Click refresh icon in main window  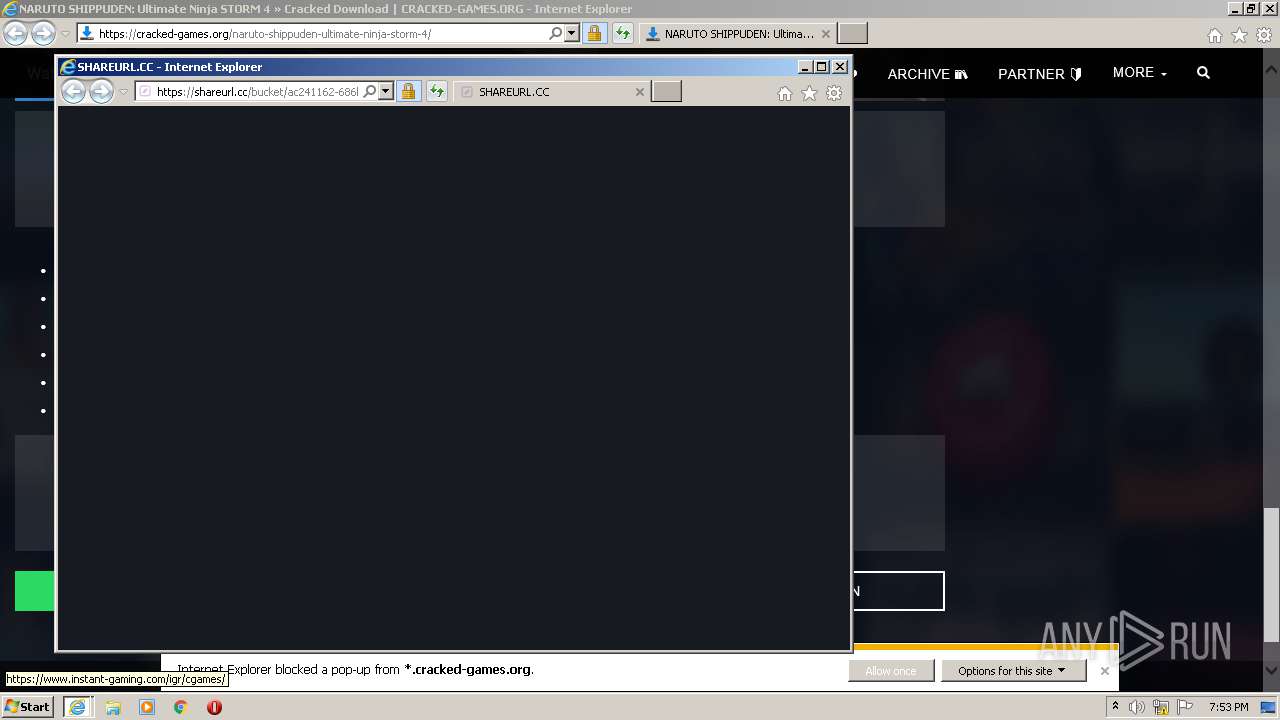(623, 33)
